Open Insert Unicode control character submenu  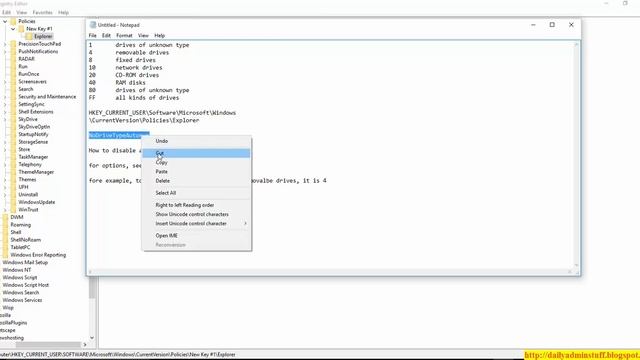click(196, 224)
